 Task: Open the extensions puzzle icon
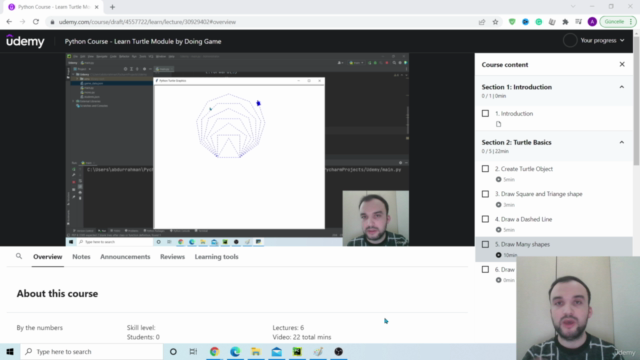(x=565, y=22)
